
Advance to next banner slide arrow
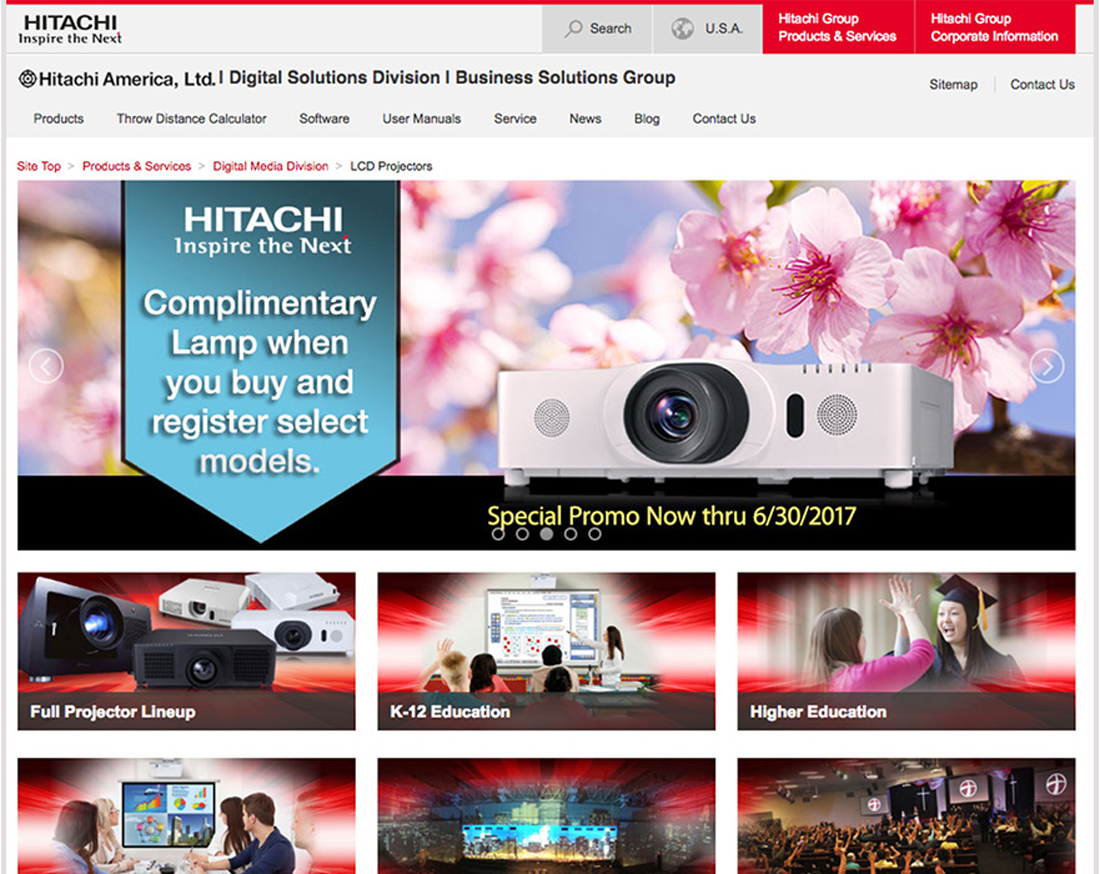(x=1047, y=365)
